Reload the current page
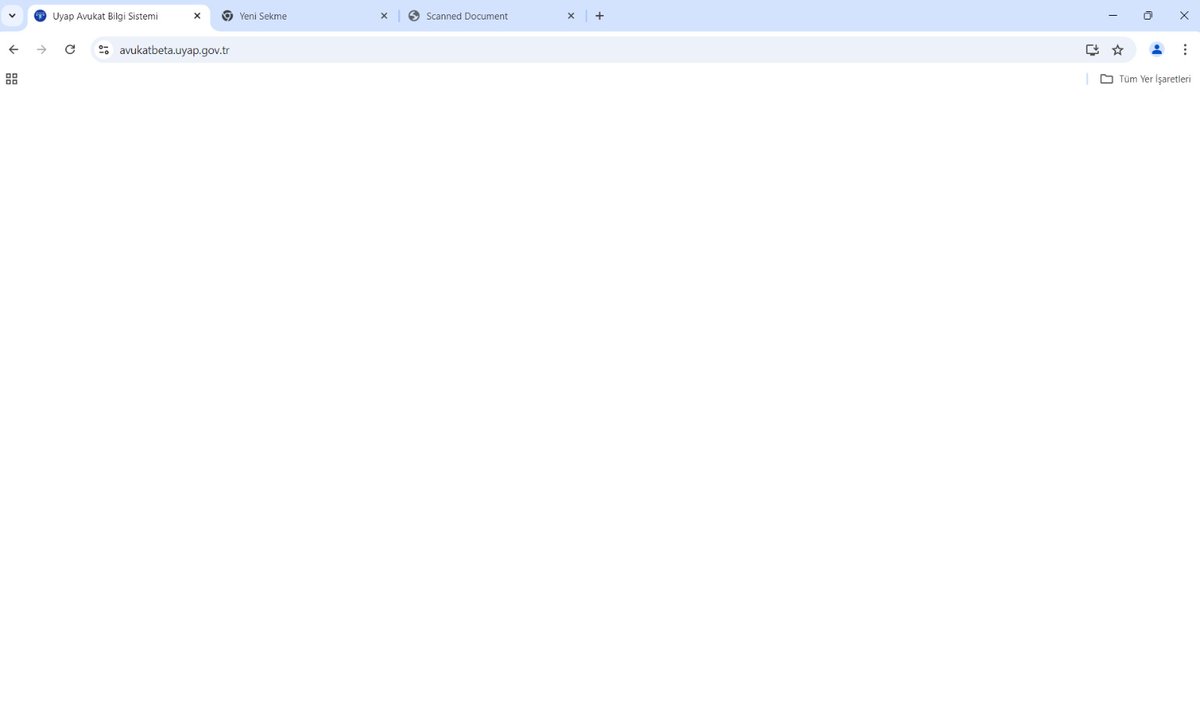1200x706 pixels. [70, 49]
